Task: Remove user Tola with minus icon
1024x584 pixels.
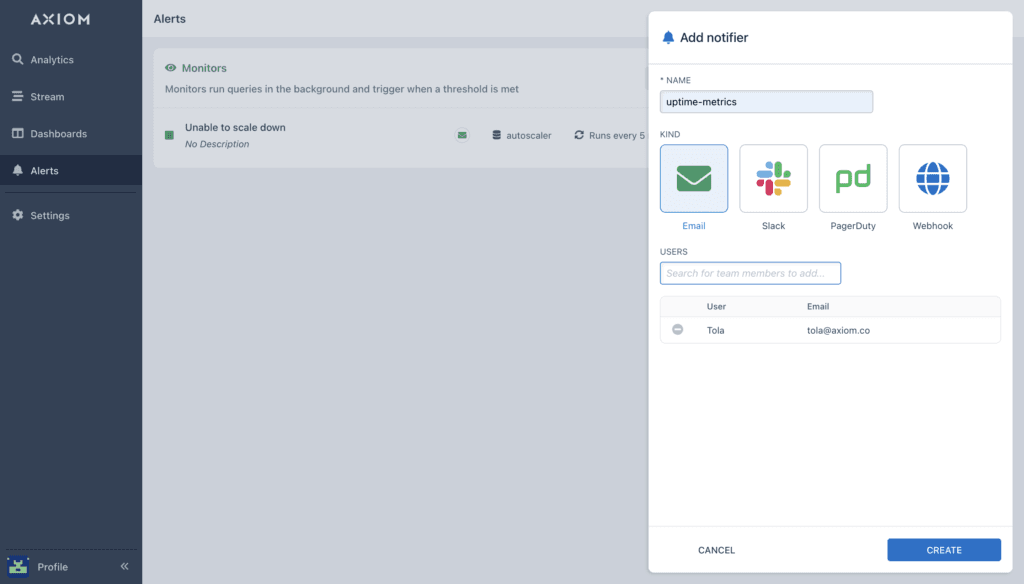Action: tap(678, 330)
